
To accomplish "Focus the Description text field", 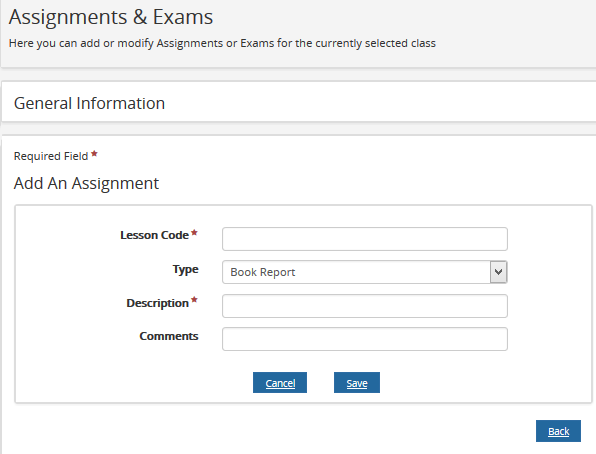I will [365, 306].
